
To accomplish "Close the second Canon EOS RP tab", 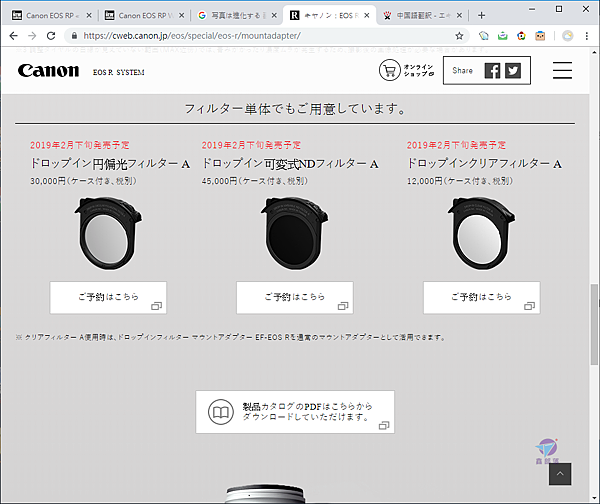I will [x=181, y=15].
